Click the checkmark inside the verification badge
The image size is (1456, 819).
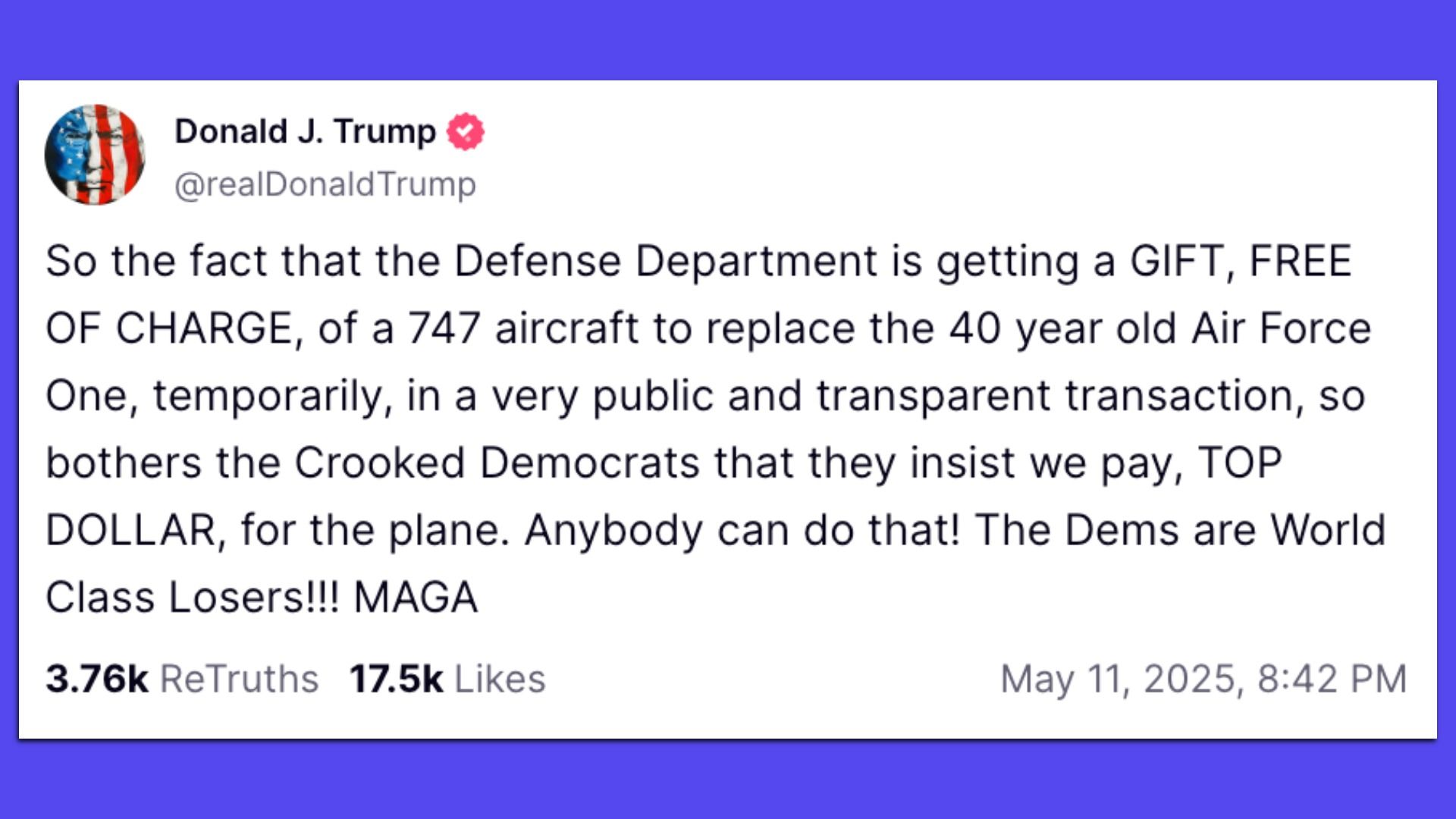tap(466, 130)
